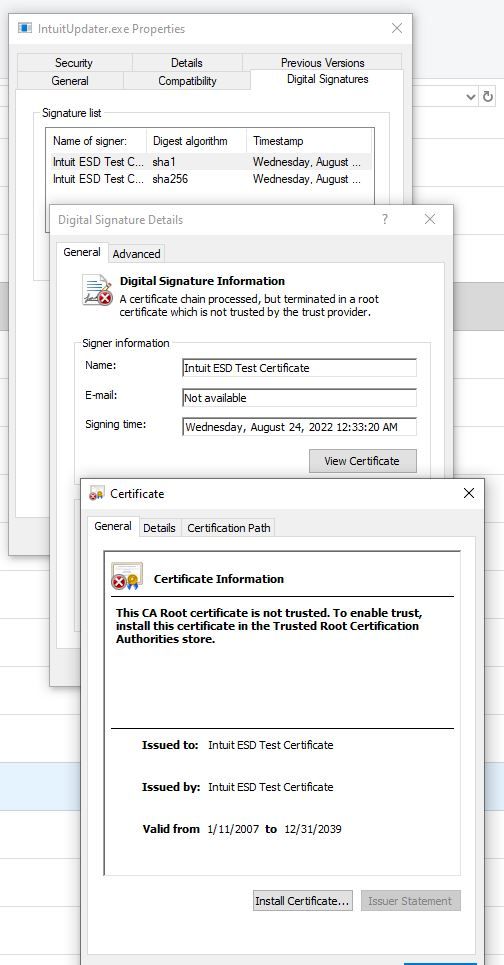
Task: Select General tab in Digital Signature Details
Action: (x=82, y=252)
